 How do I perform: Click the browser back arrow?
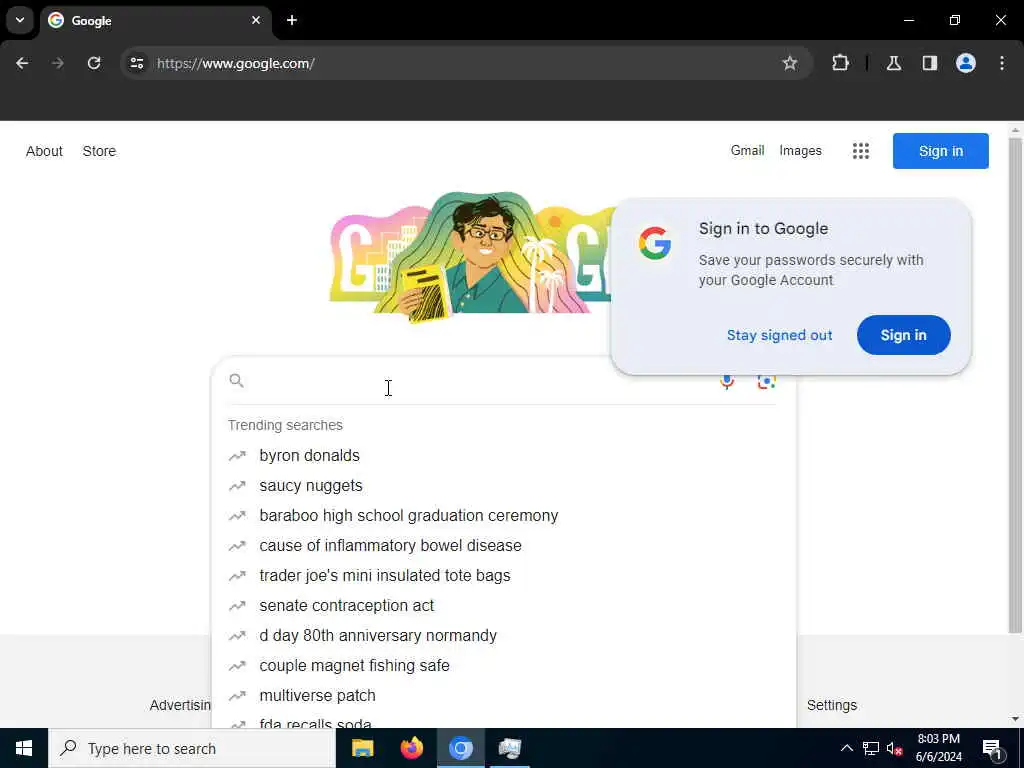point(22,63)
